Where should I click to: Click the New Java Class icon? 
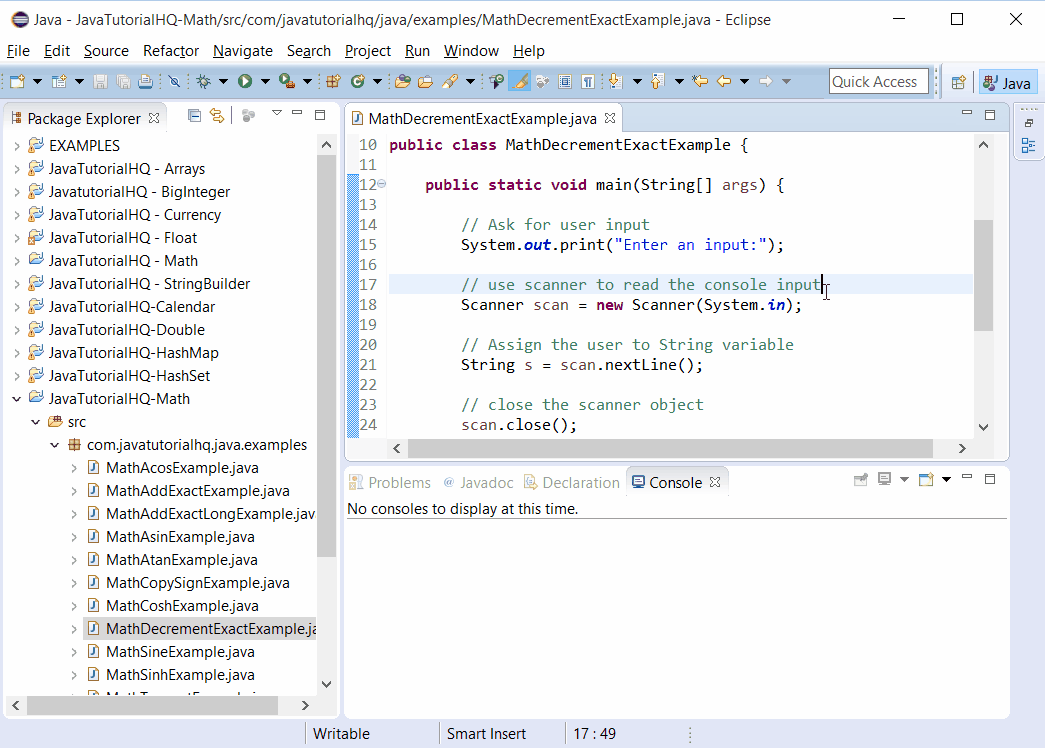coord(358,81)
